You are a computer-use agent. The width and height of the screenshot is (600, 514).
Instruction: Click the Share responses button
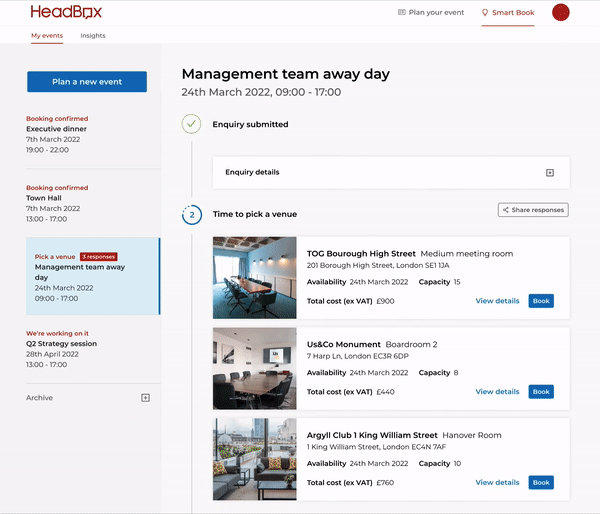click(x=533, y=210)
